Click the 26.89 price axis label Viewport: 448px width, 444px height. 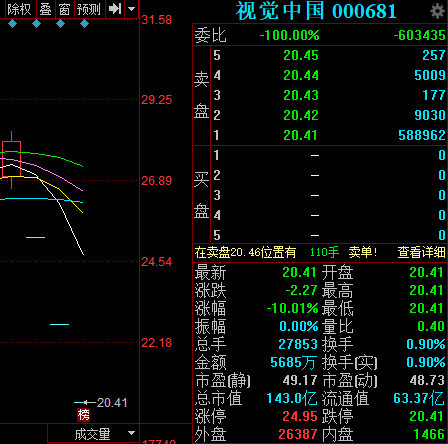156,181
